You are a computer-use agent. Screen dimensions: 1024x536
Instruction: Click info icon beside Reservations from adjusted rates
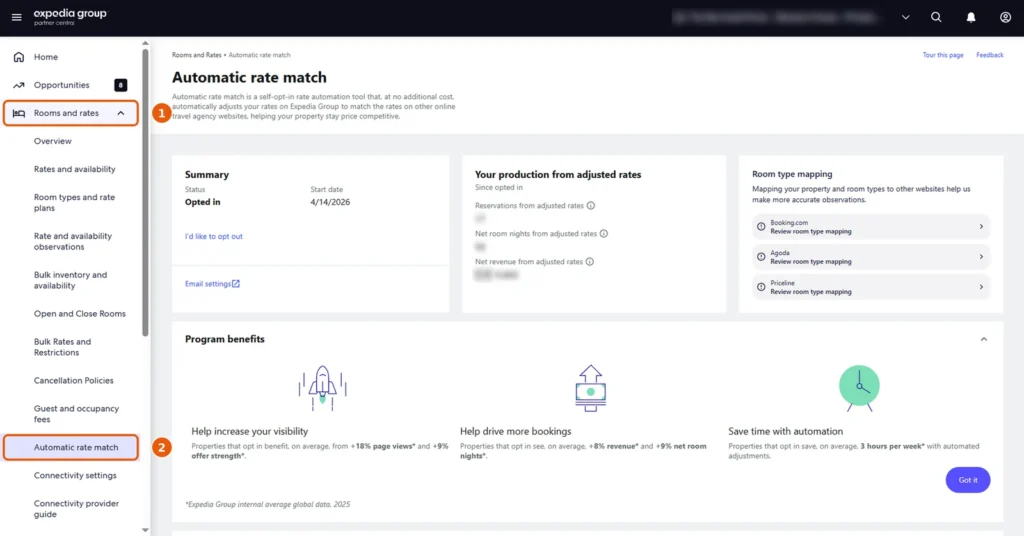(x=590, y=206)
